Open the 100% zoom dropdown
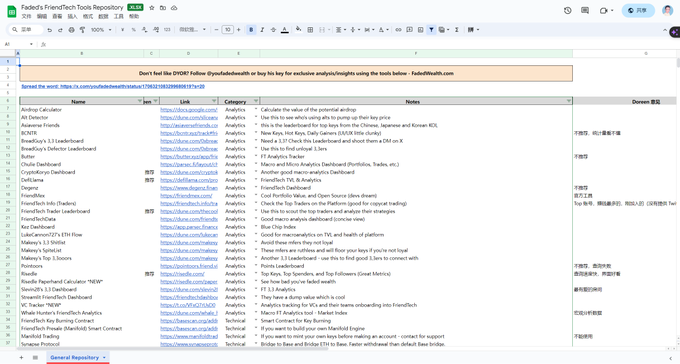The width and height of the screenshot is (680, 364). click(101, 30)
